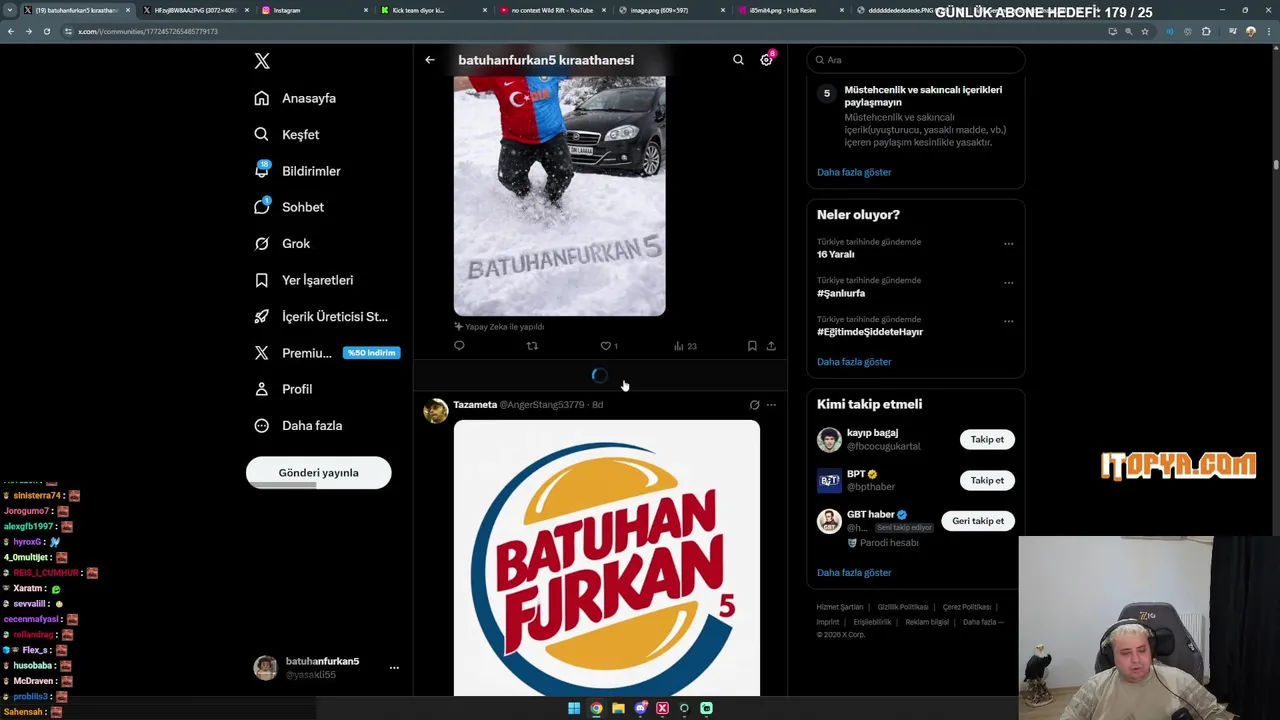The image size is (1280, 720).
Task: Click the X logo in the sidebar
Action: 262,61
